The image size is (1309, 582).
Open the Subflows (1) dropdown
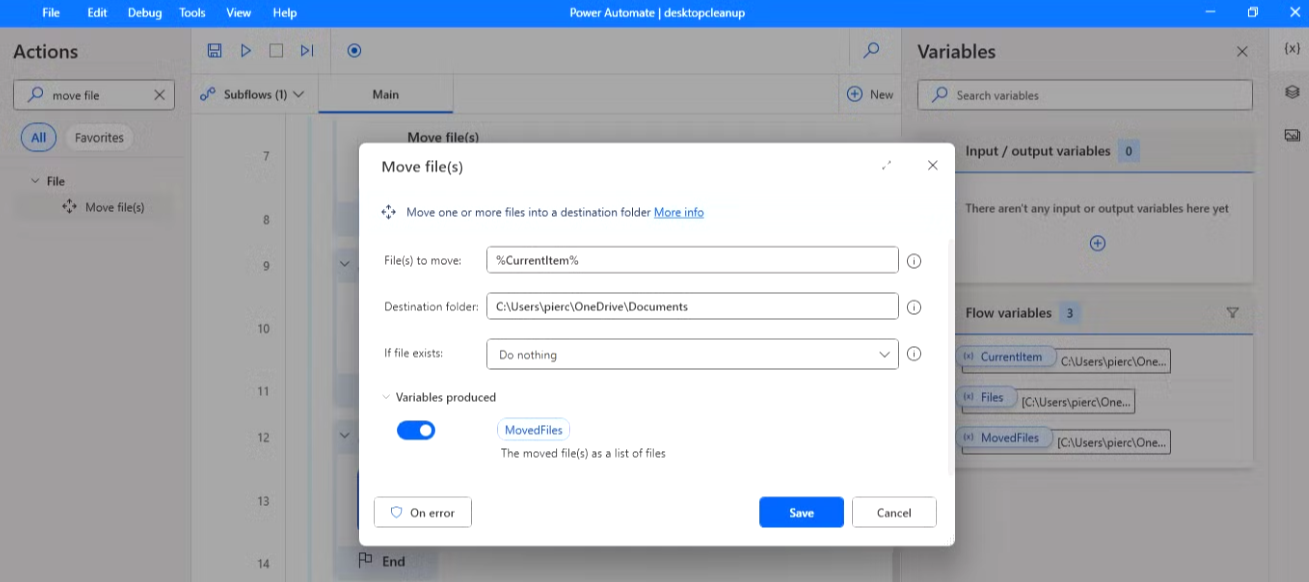pos(252,94)
